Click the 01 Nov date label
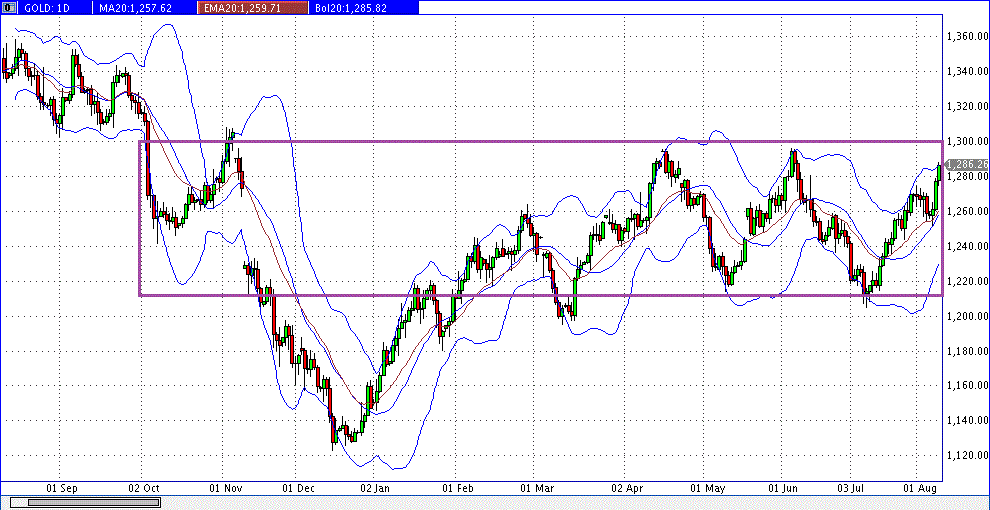The height and width of the screenshot is (510, 990). tap(226, 488)
